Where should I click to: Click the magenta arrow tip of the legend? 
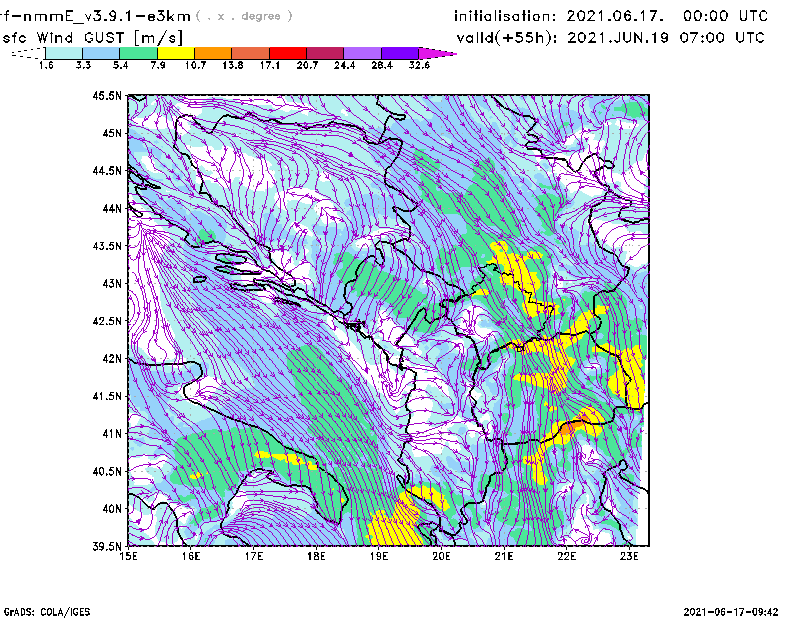pos(437,53)
